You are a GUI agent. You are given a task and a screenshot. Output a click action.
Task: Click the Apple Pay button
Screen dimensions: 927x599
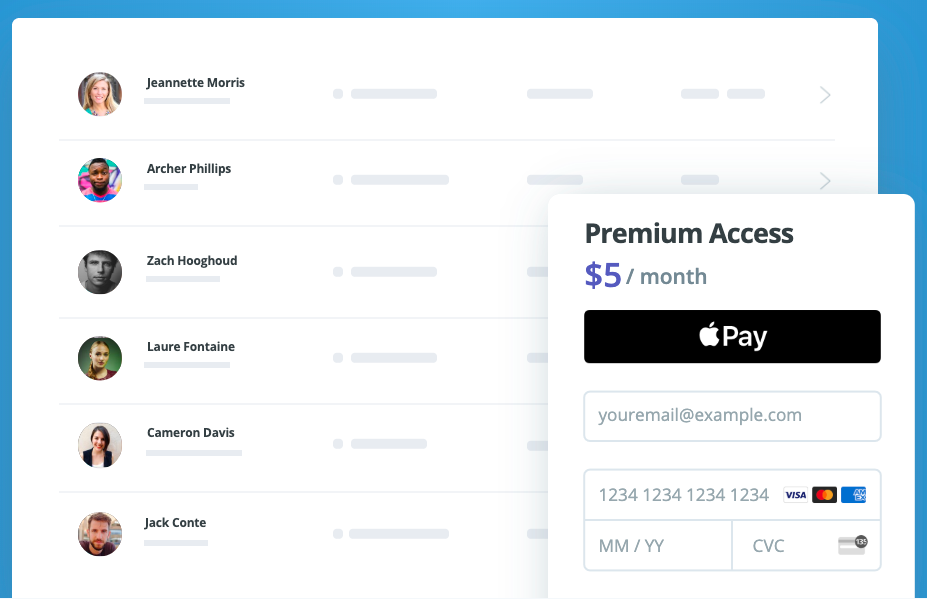731,336
